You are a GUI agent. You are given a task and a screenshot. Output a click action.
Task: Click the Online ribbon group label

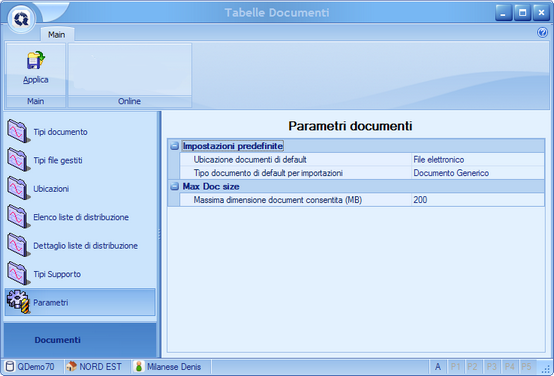[x=130, y=101]
